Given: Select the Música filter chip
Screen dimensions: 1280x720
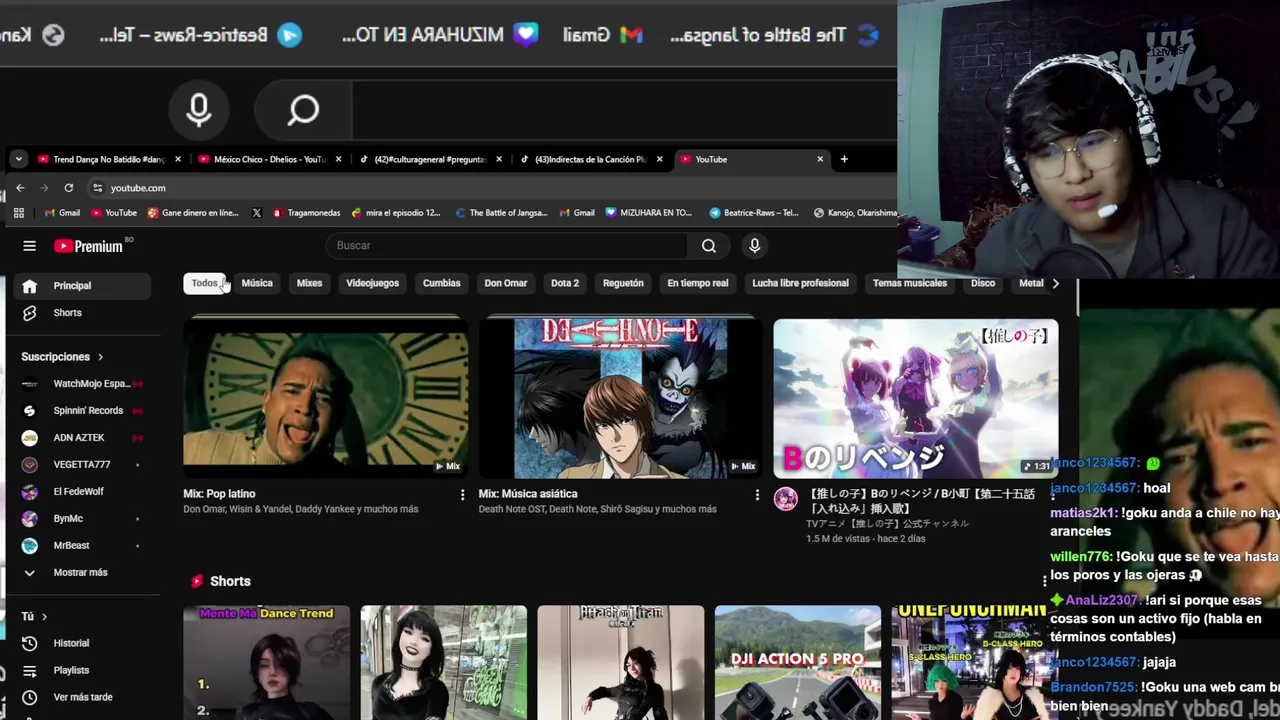Looking at the screenshot, I should pos(257,284).
